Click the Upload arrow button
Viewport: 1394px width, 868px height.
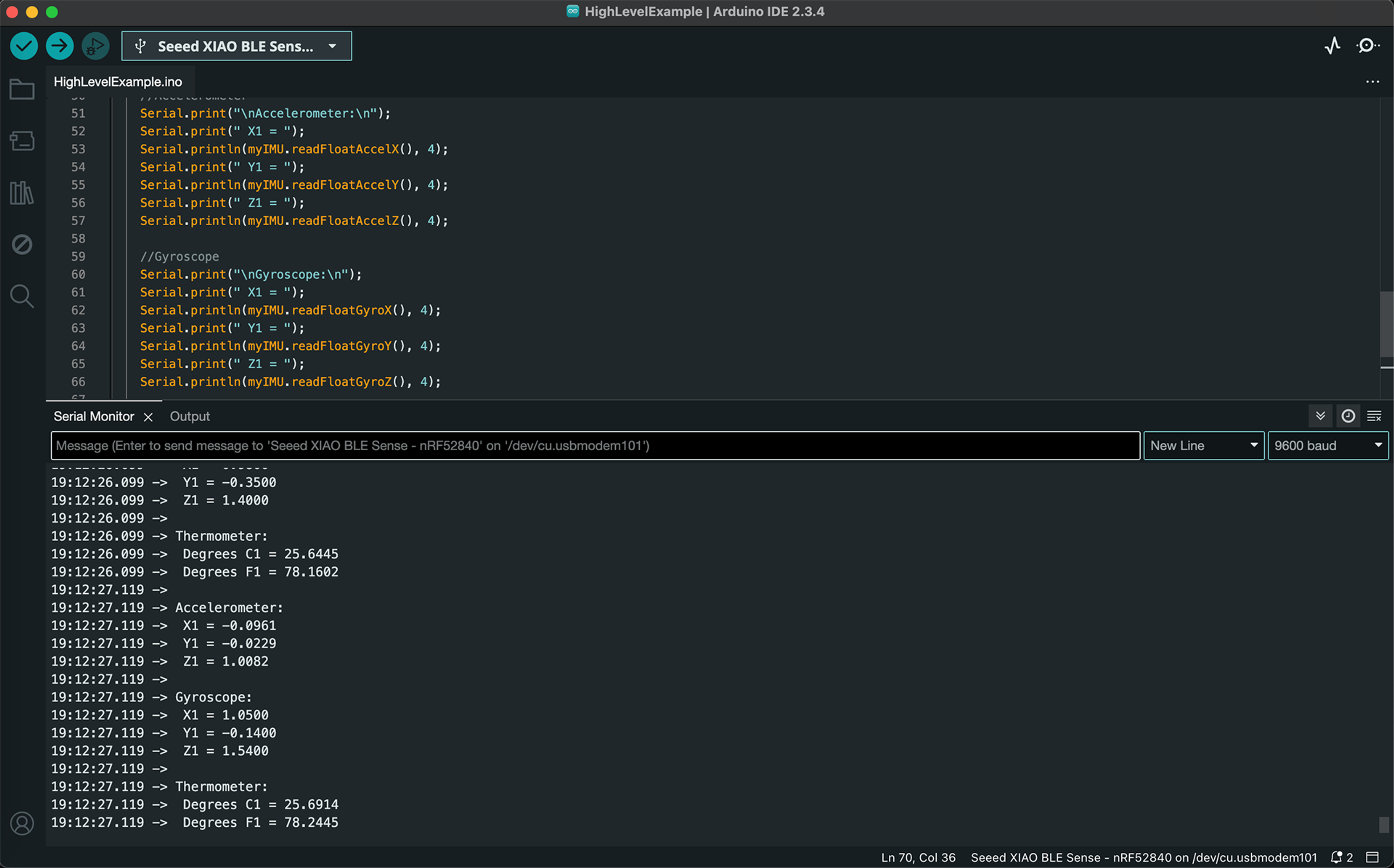pyautogui.click(x=60, y=46)
